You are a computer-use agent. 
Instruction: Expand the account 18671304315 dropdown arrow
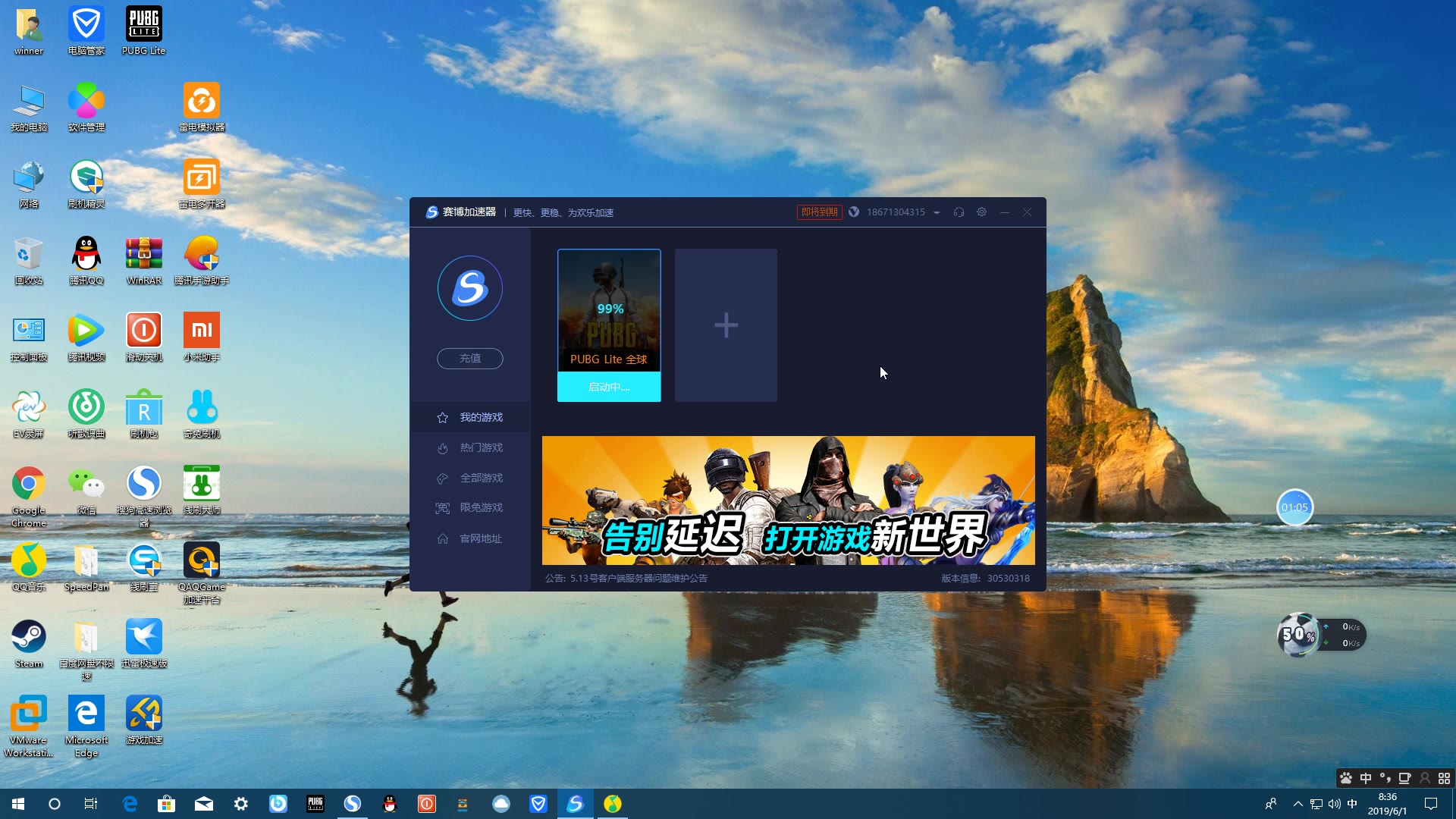pyautogui.click(x=937, y=213)
